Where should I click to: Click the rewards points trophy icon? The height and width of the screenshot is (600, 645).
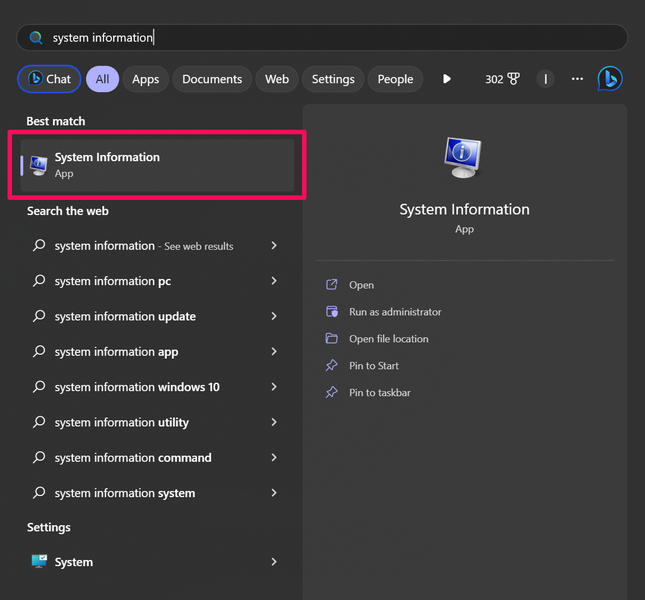click(x=514, y=79)
